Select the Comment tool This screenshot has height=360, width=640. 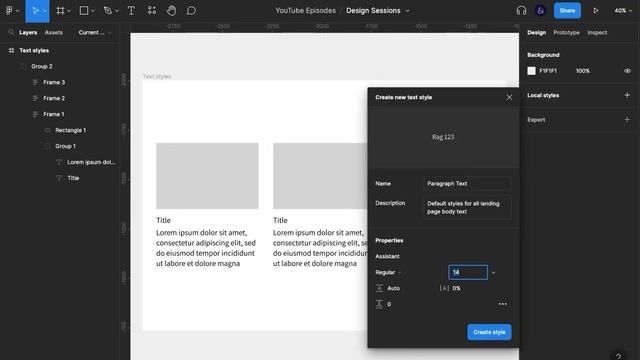click(x=191, y=11)
